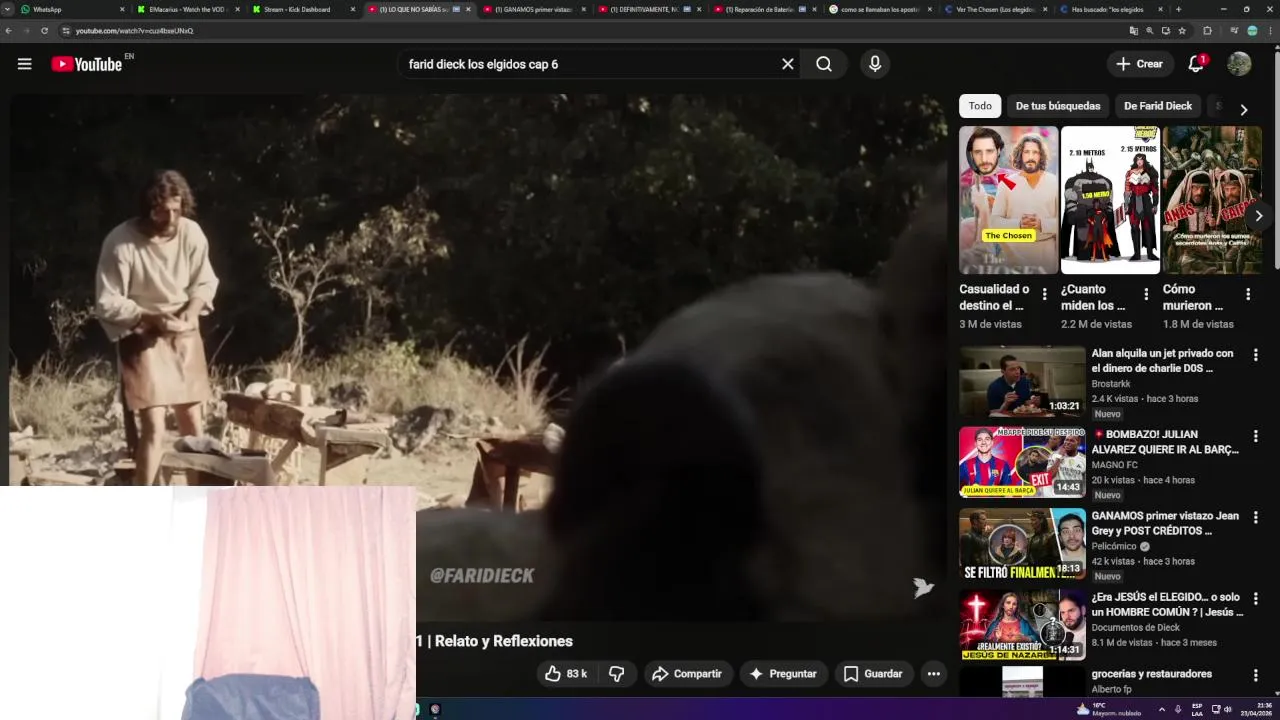The image size is (1280, 720).
Task: Go back in browser history
Action: tap(9, 31)
